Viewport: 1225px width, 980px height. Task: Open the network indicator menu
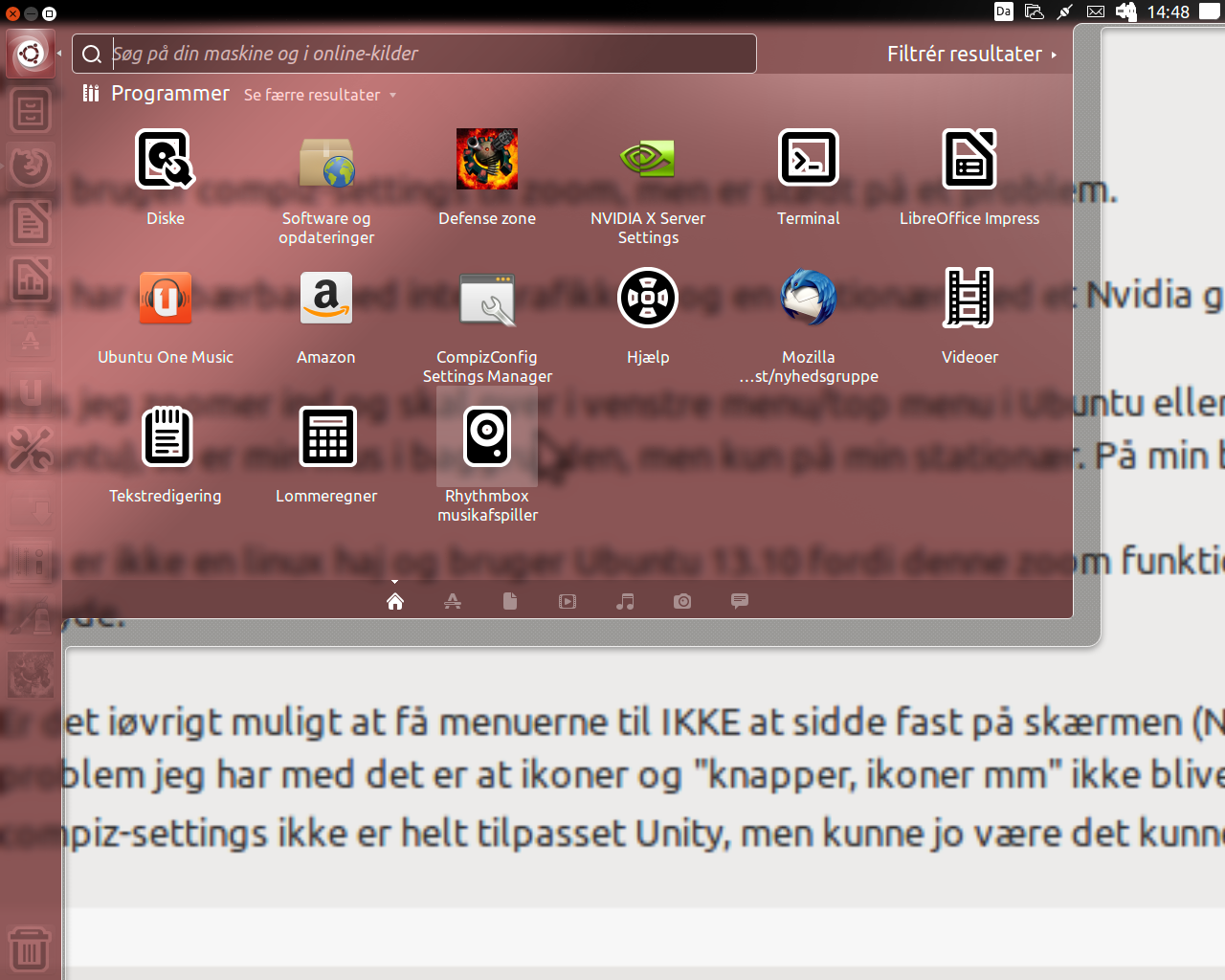point(1064,11)
